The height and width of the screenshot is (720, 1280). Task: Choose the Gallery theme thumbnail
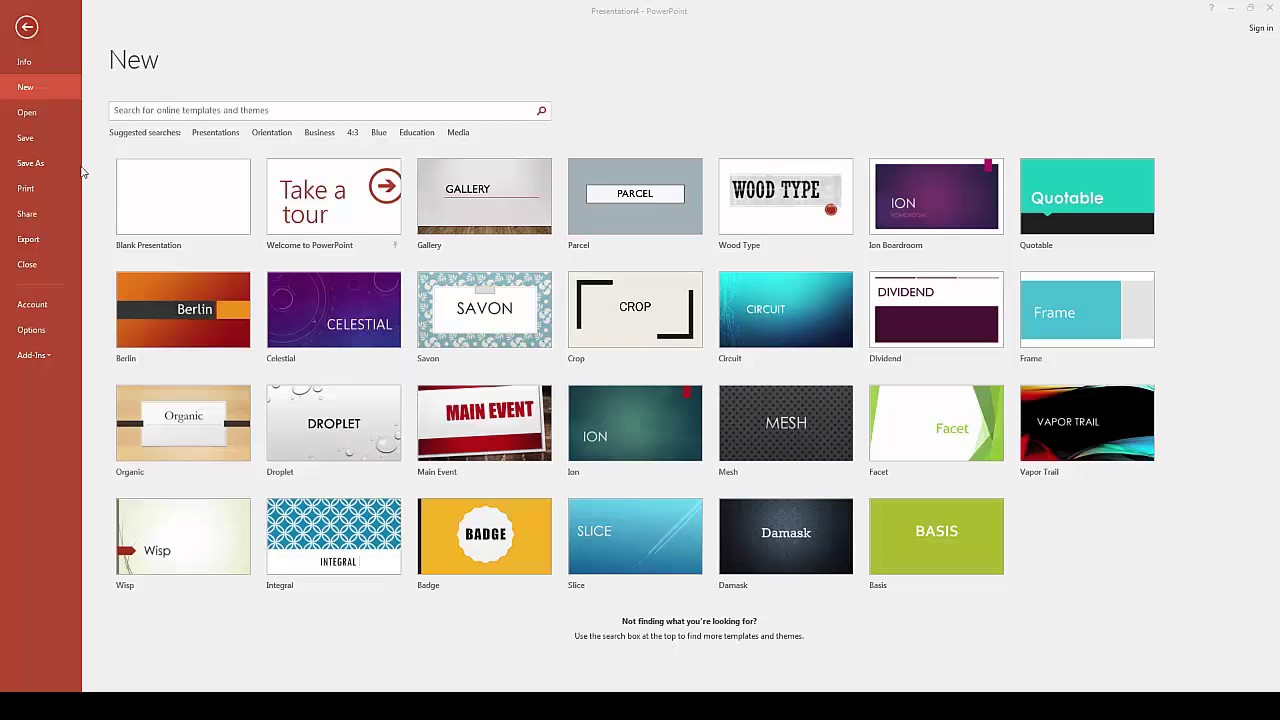tap(484, 196)
